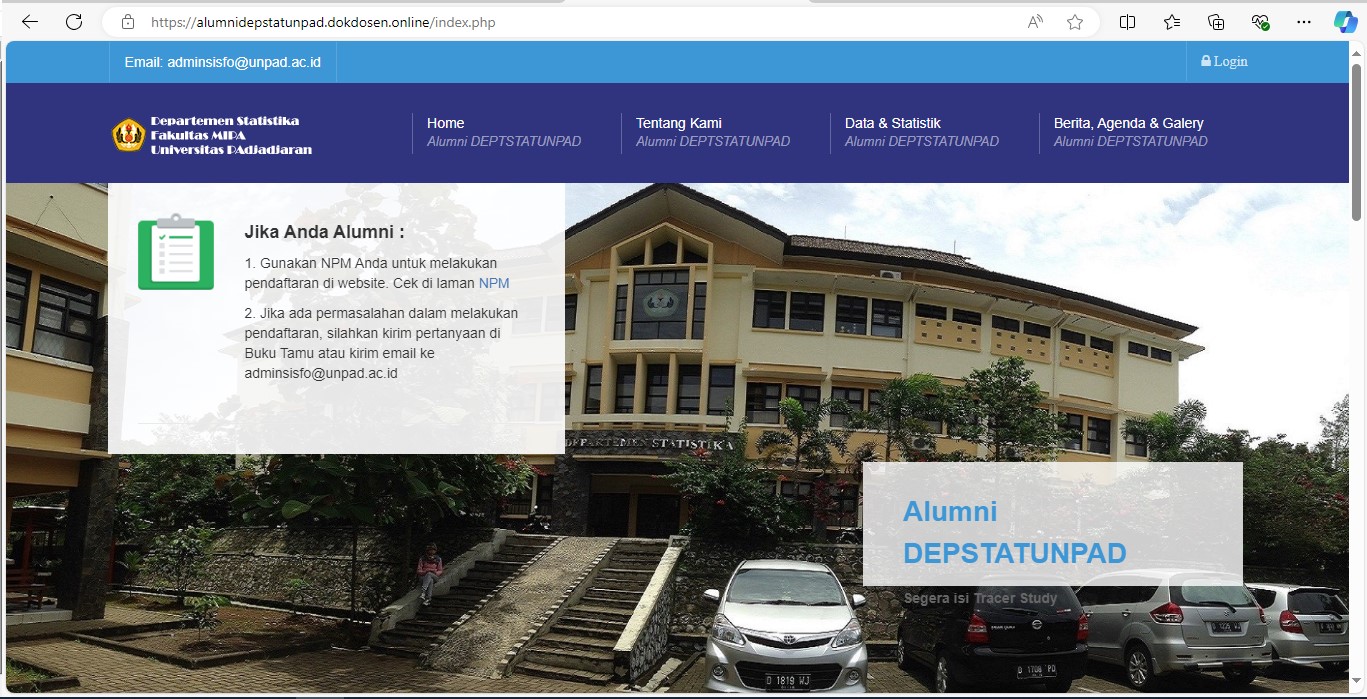Click the Login link with the lock
Viewport: 1367px width, 699px height.
point(1224,61)
